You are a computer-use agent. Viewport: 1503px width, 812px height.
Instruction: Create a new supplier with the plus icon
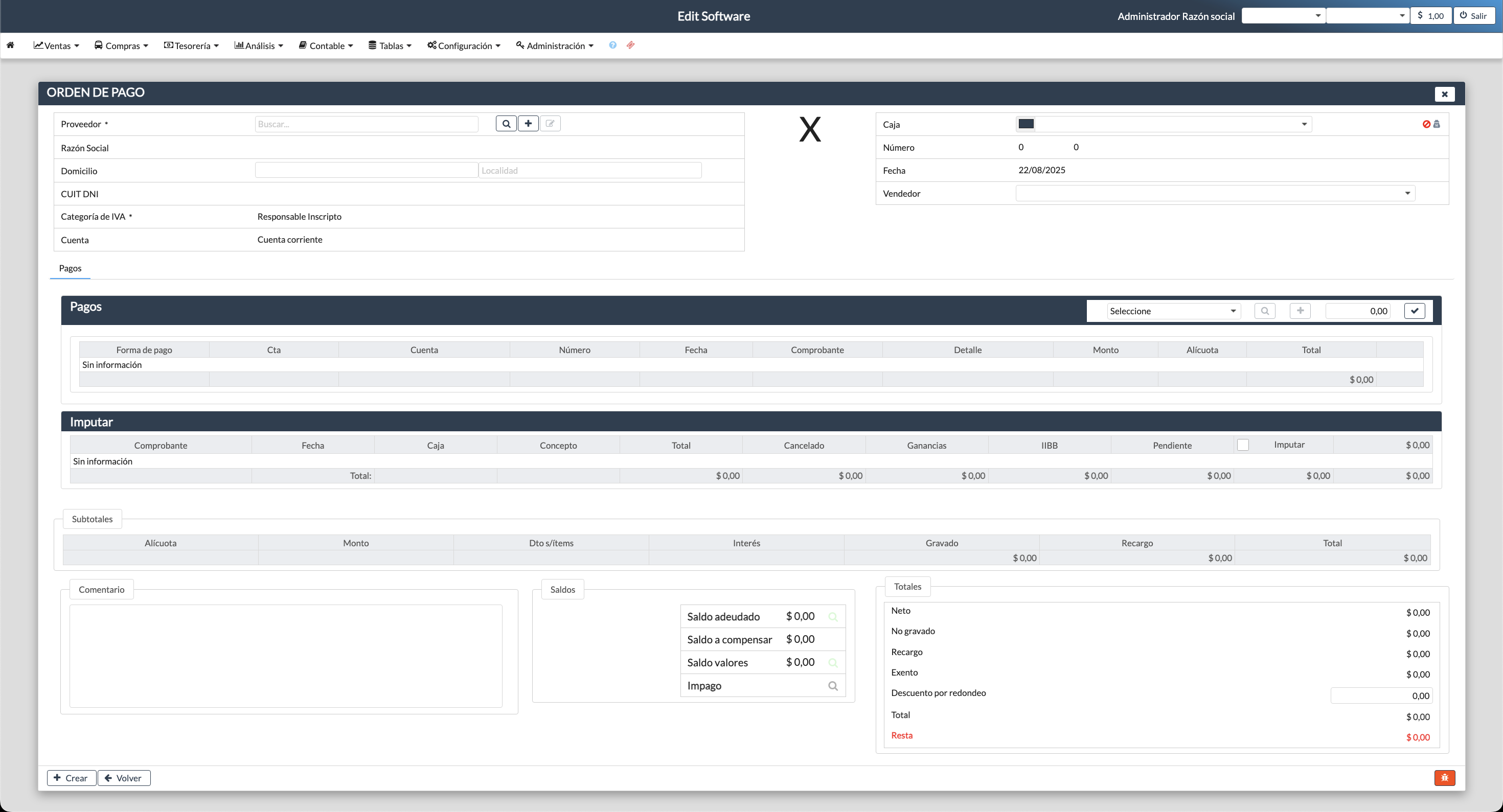pyautogui.click(x=528, y=123)
